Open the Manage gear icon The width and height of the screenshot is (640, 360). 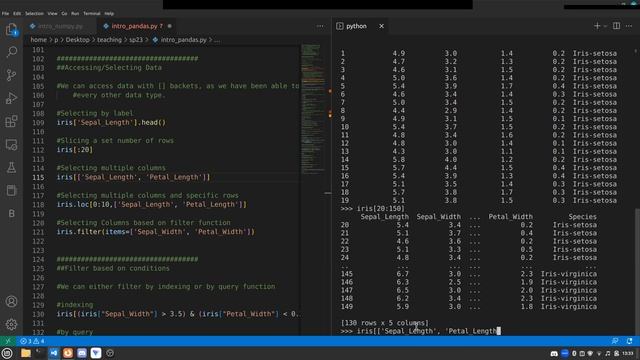pyautogui.click(x=11, y=324)
